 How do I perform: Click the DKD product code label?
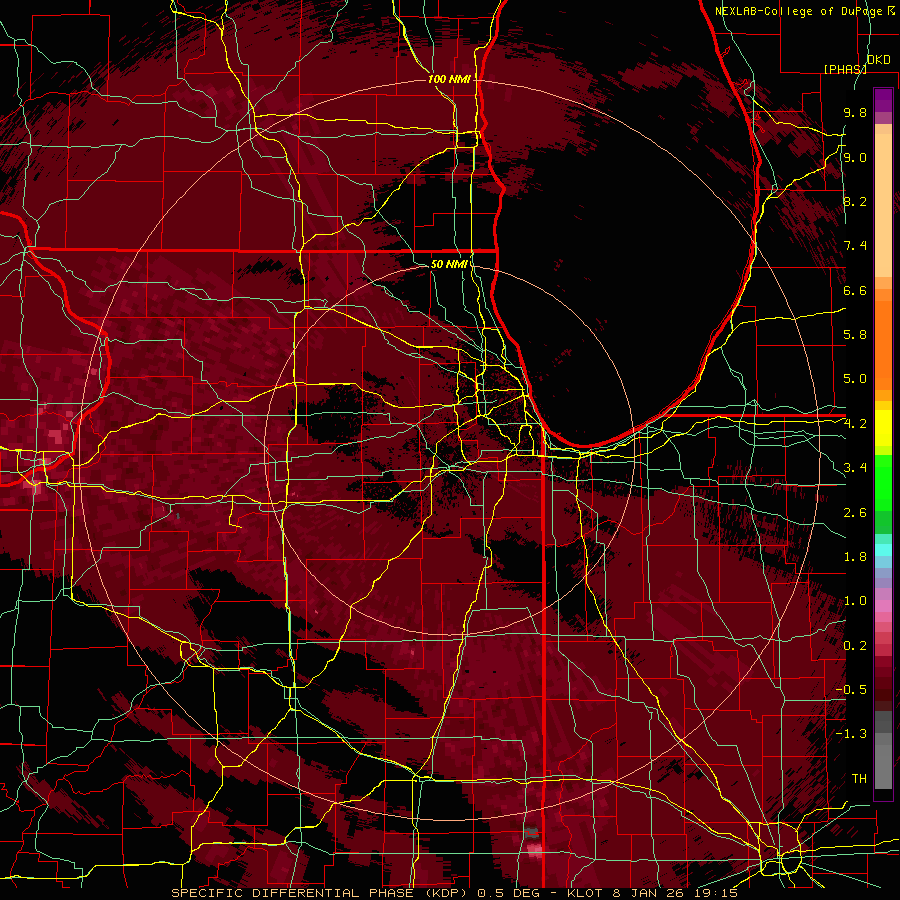878,60
